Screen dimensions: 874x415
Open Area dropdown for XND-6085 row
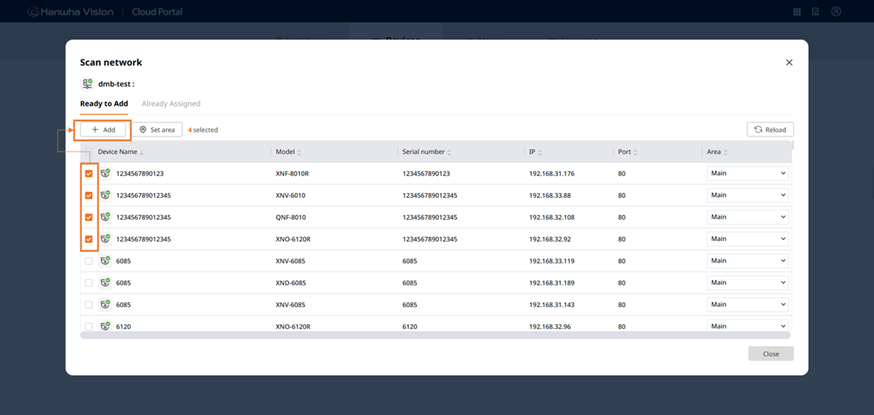coord(747,282)
